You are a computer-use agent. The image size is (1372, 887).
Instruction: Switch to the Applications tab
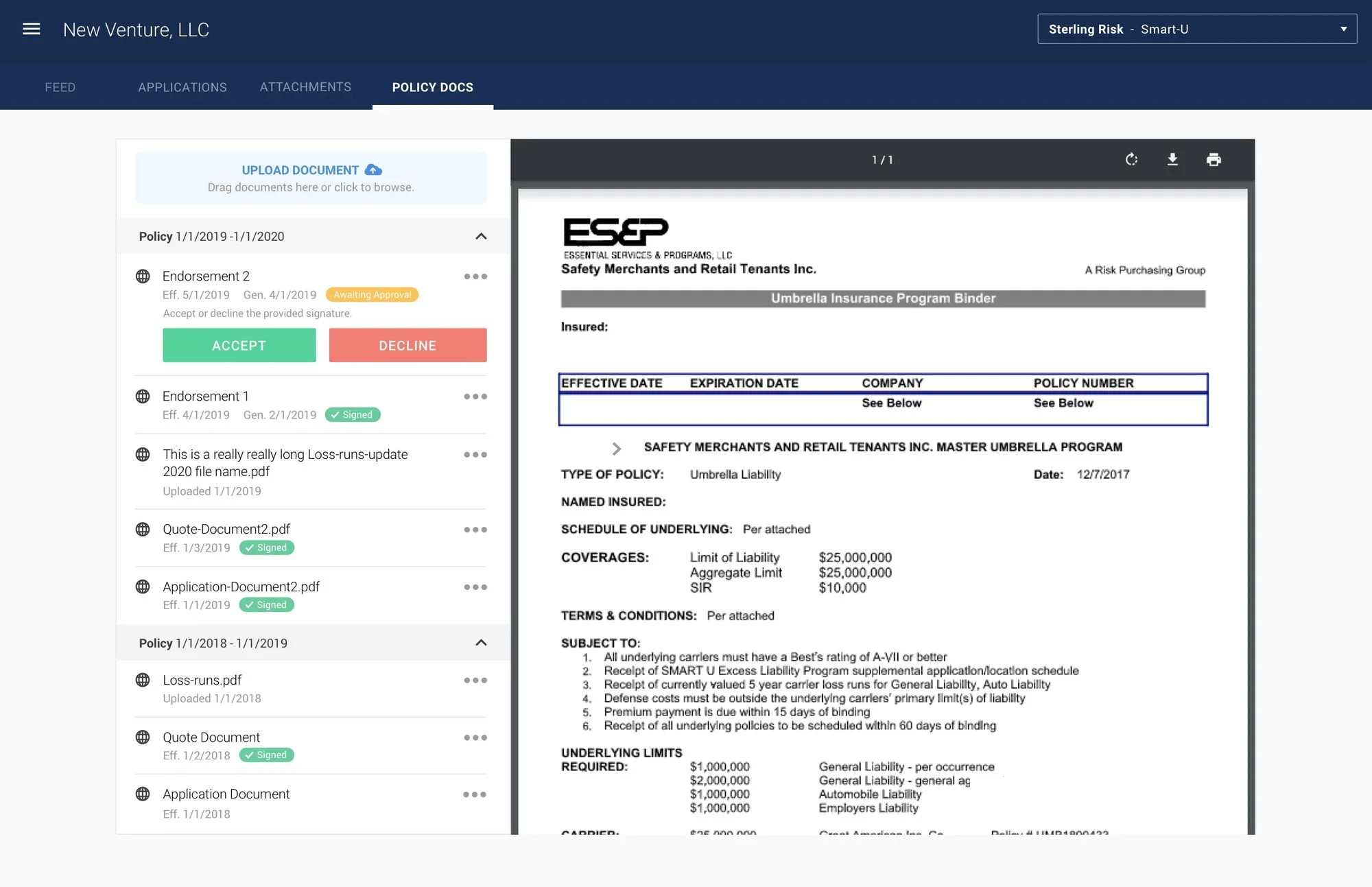pos(182,87)
